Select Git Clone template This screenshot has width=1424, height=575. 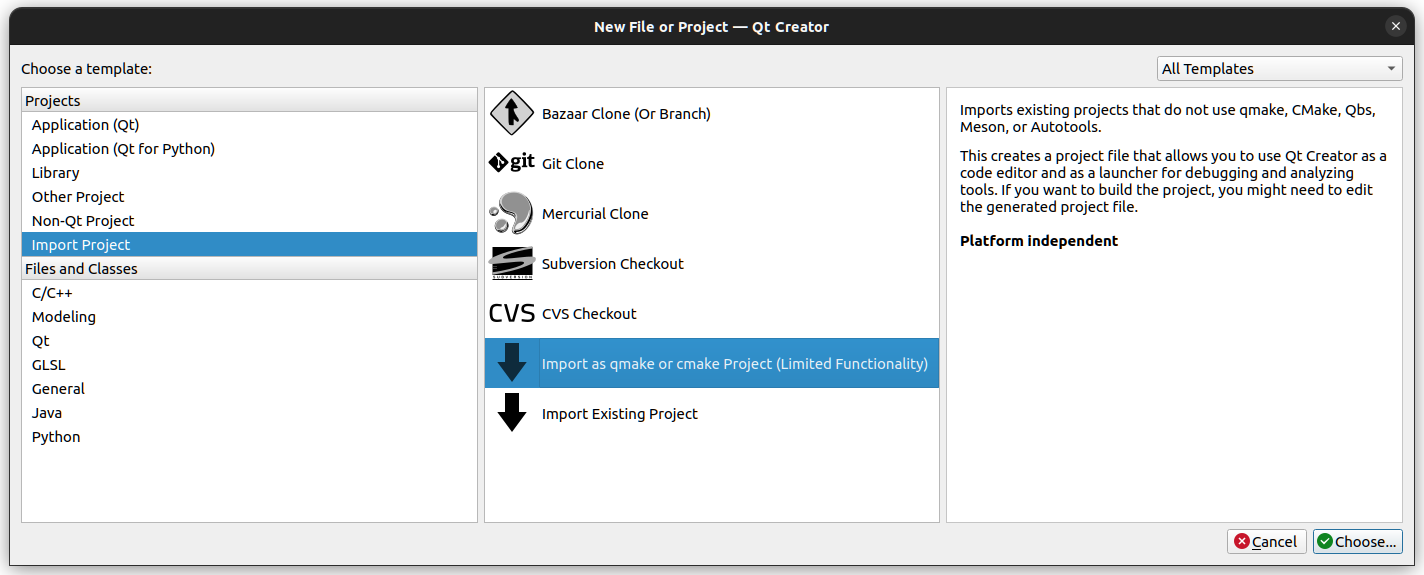point(712,163)
